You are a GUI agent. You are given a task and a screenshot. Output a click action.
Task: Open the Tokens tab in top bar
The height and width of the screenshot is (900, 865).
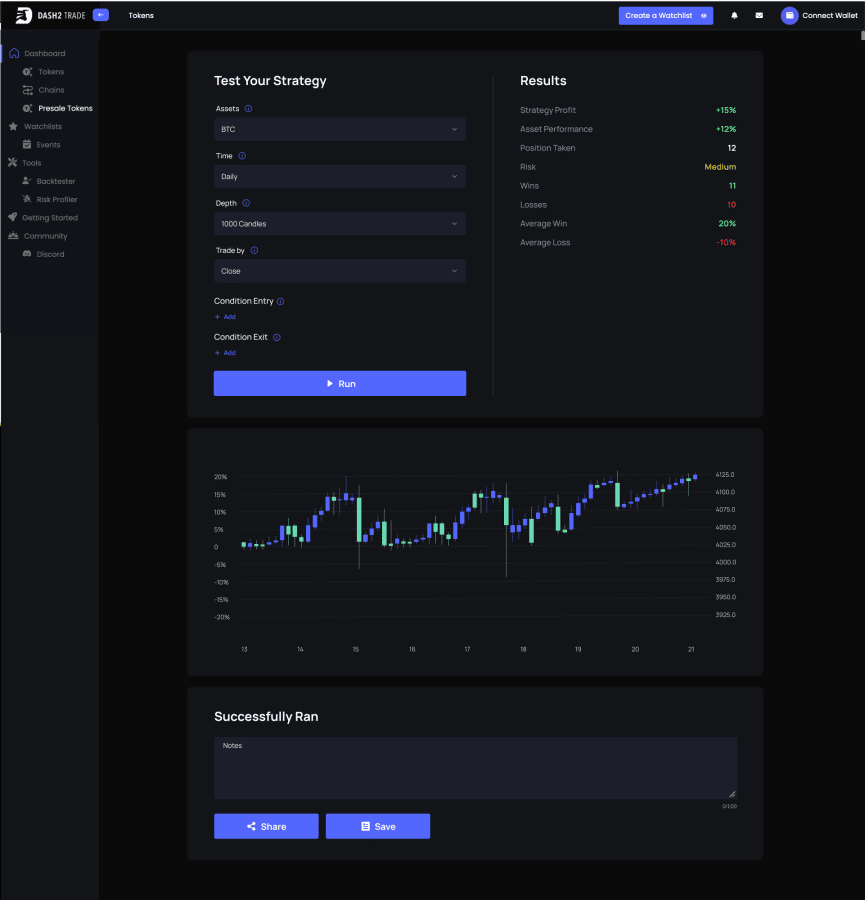tap(141, 15)
